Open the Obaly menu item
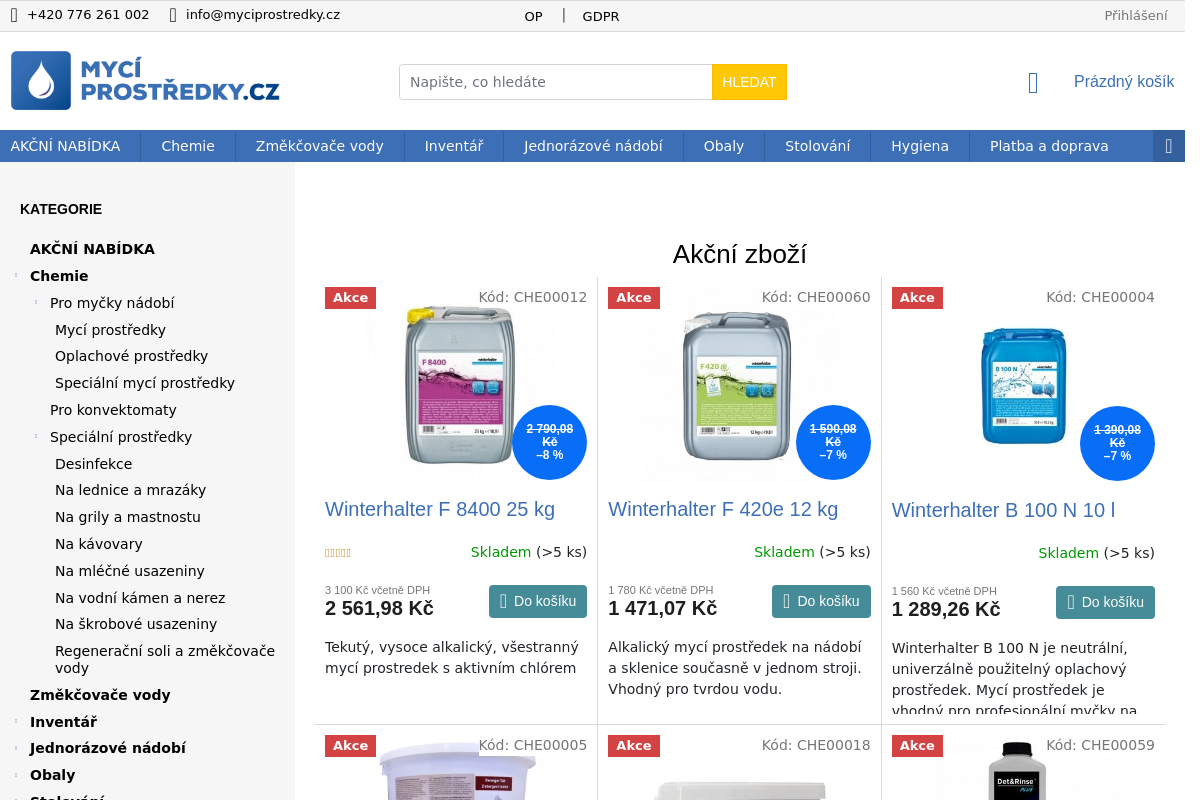The image size is (1200, 800). point(724,146)
